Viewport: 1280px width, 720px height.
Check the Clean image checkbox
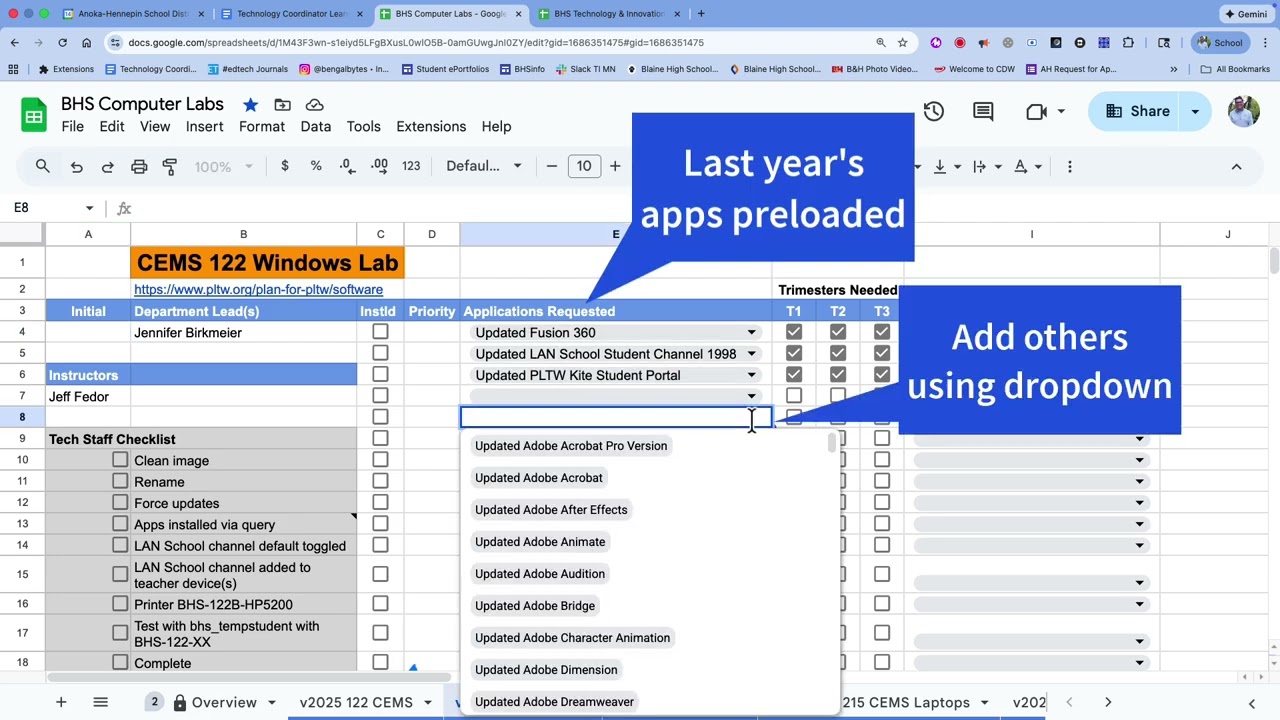click(120, 460)
